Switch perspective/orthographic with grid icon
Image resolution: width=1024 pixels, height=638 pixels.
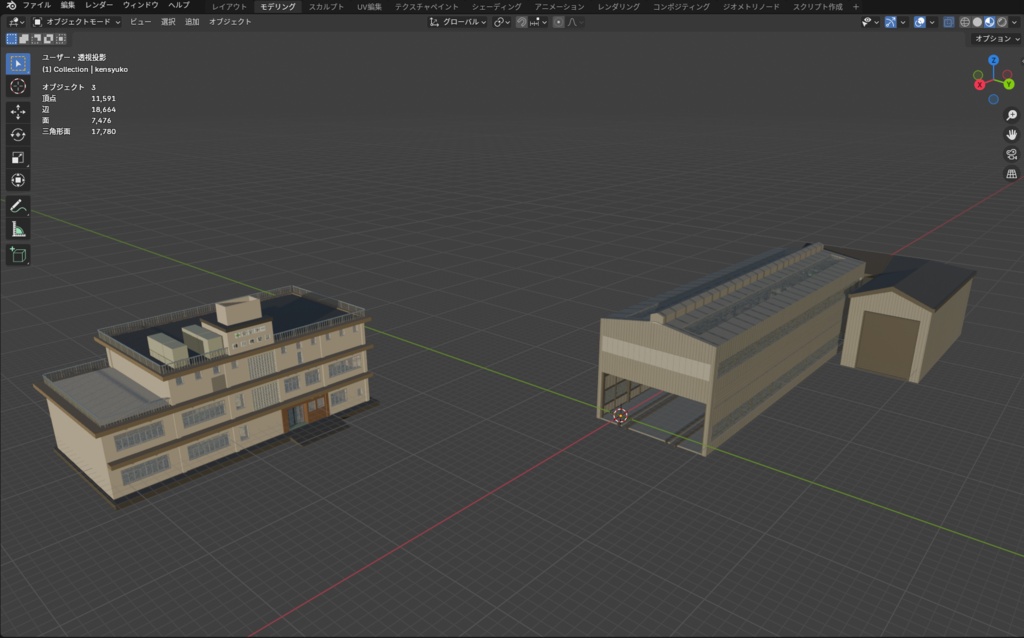point(1012,174)
